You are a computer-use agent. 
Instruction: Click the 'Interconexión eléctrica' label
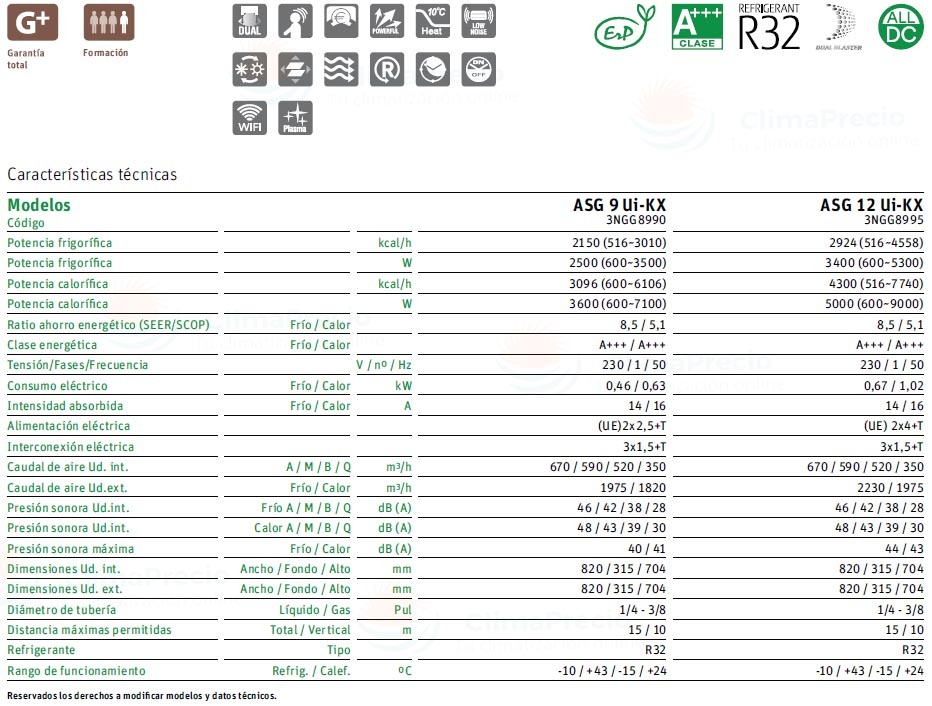click(x=70, y=447)
